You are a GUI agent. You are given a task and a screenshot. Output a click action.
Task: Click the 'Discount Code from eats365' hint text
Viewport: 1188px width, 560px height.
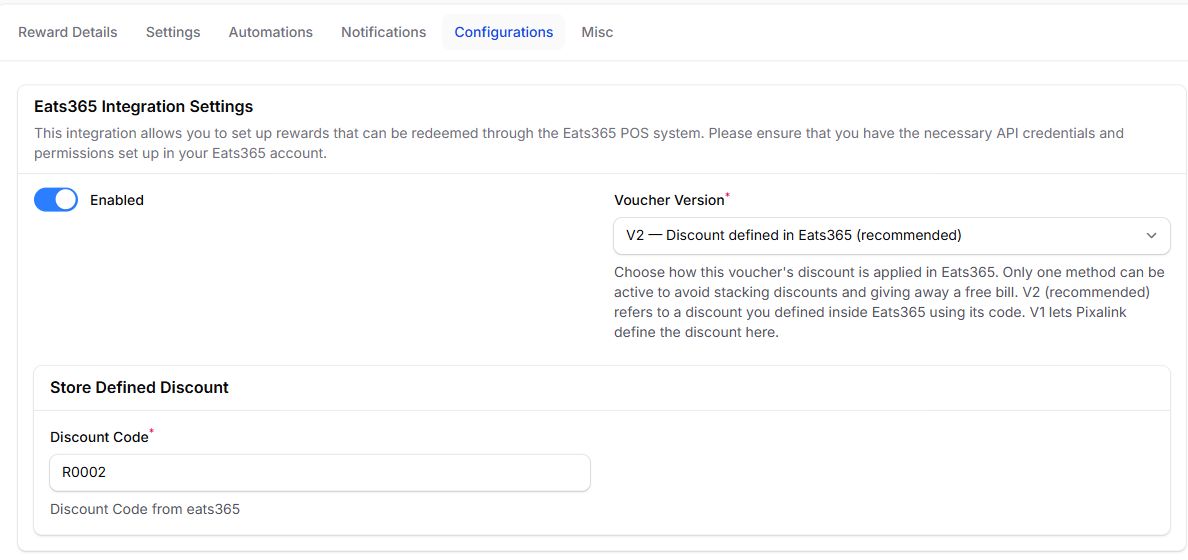pos(145,509)
